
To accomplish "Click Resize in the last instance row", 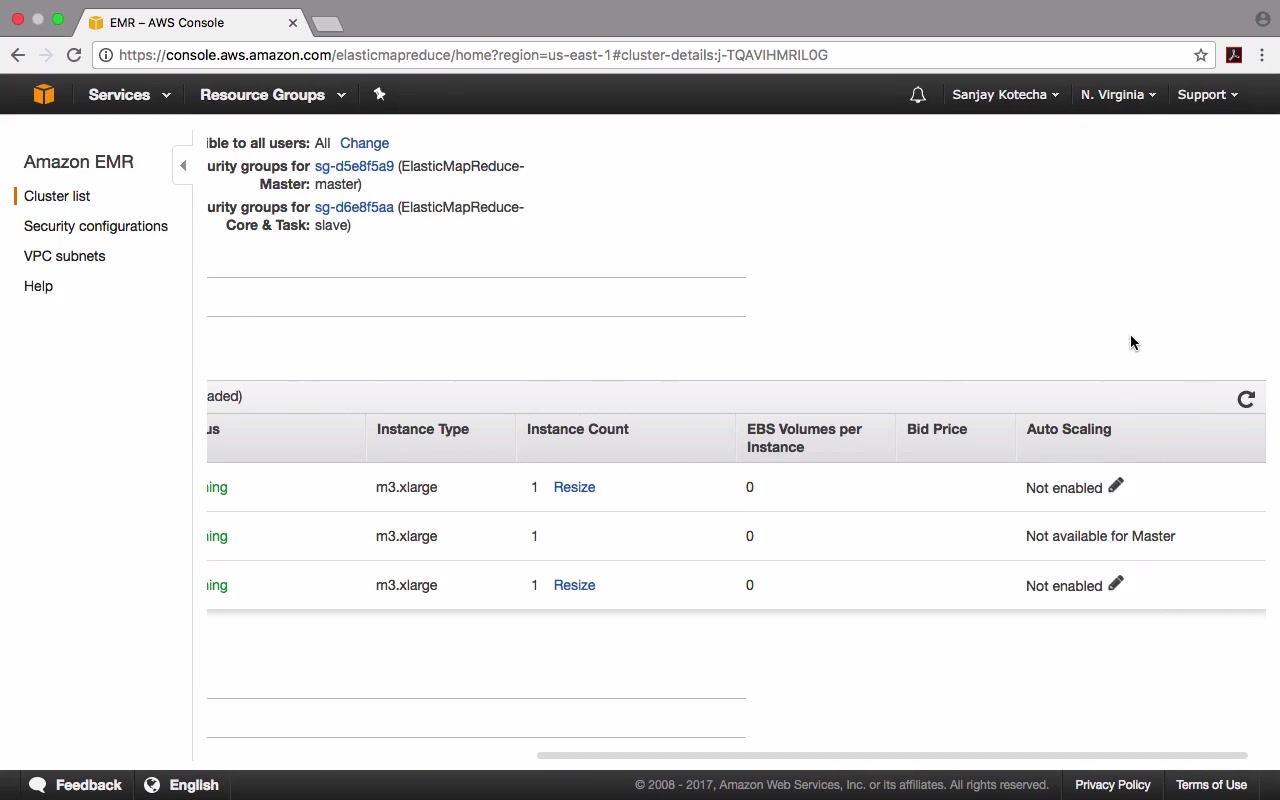I will point(574,585).
